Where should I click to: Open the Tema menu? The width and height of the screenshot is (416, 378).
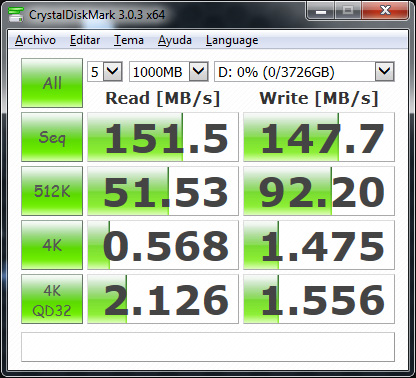[129, 40]
